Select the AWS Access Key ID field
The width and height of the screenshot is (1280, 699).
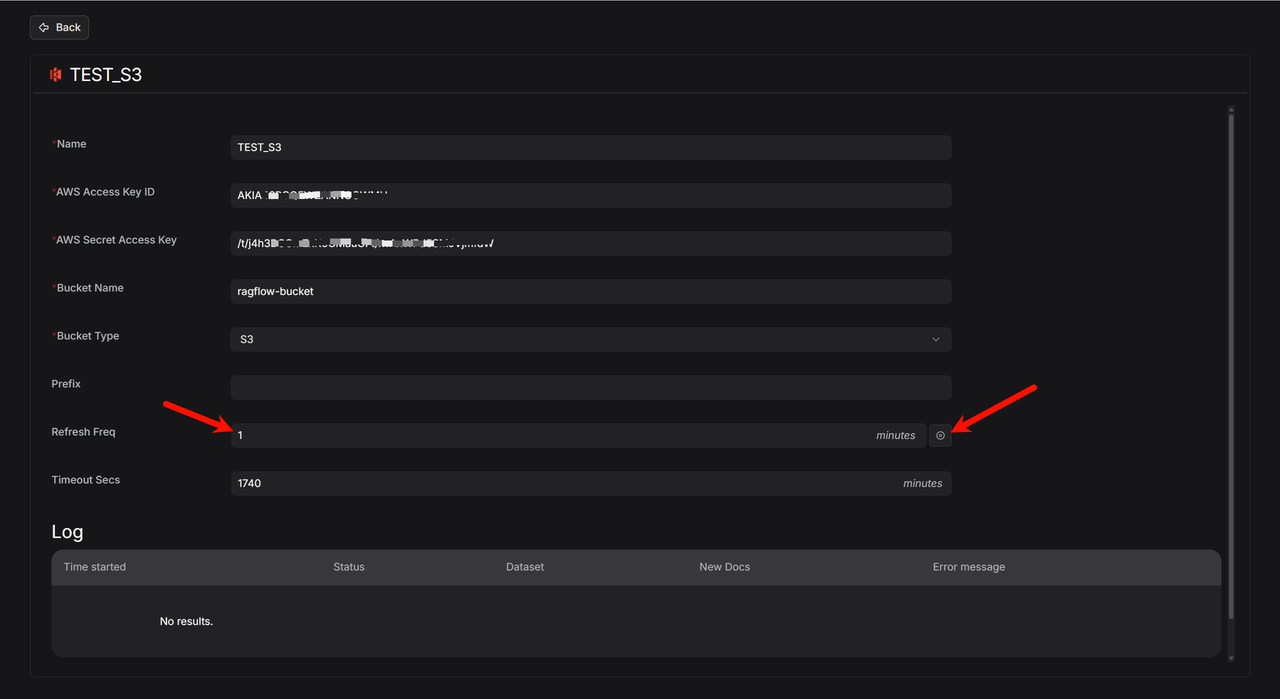(590, 195)
